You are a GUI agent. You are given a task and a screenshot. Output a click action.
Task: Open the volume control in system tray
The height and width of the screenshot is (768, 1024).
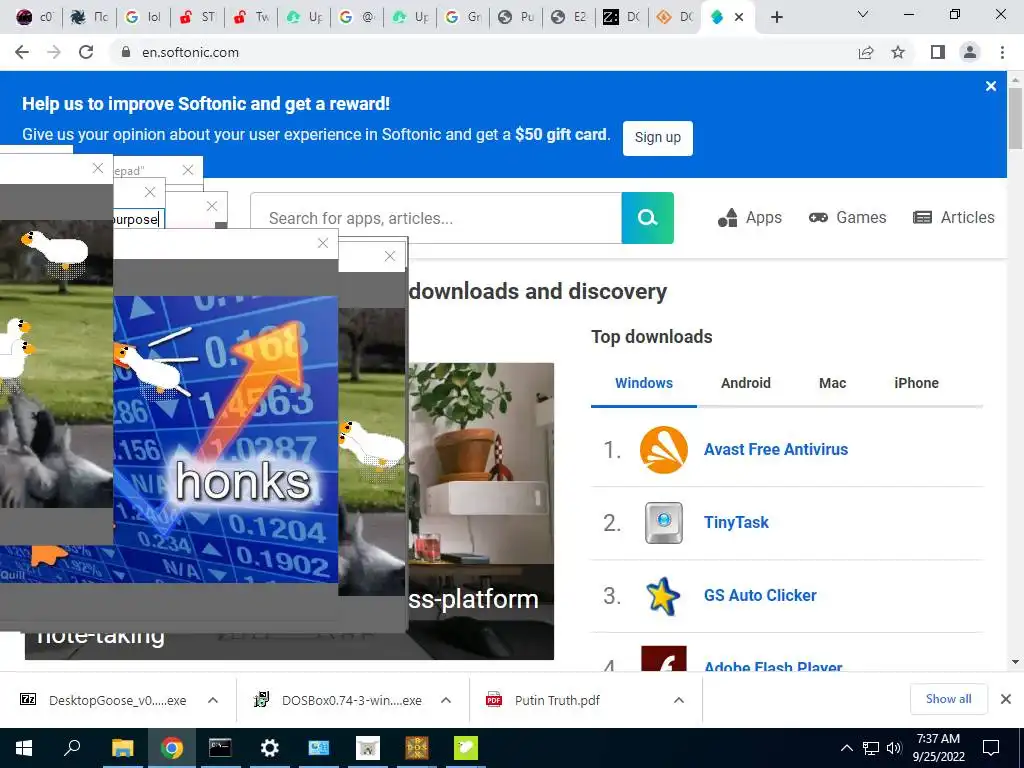(x=894, y=748)
